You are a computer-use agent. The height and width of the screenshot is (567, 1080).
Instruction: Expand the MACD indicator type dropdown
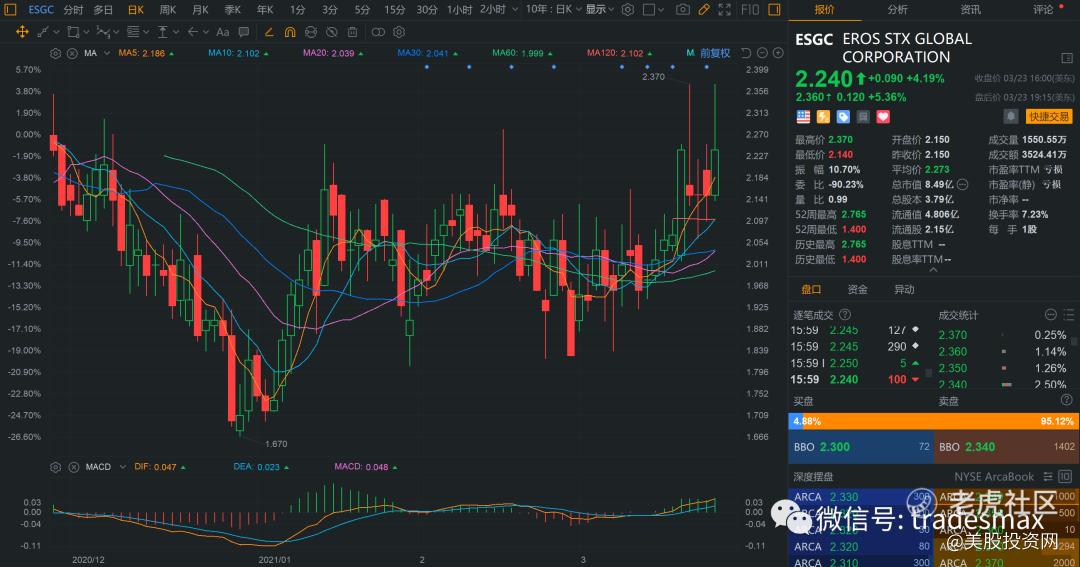tap(123, 467)
